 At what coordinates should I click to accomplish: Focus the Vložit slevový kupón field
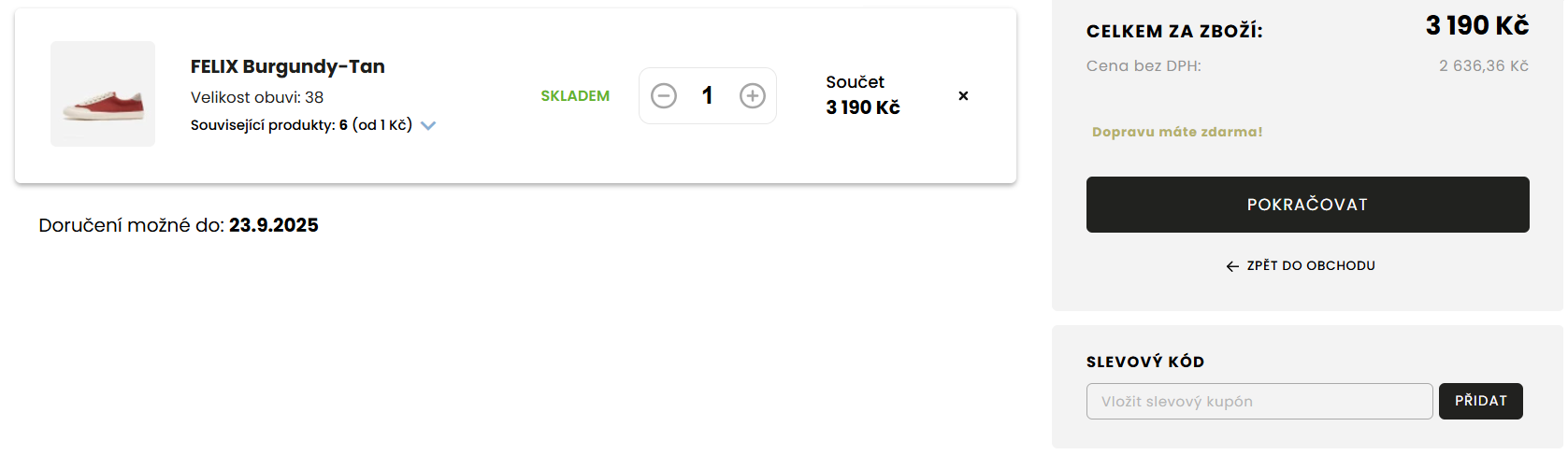(x=1259, y=402)
